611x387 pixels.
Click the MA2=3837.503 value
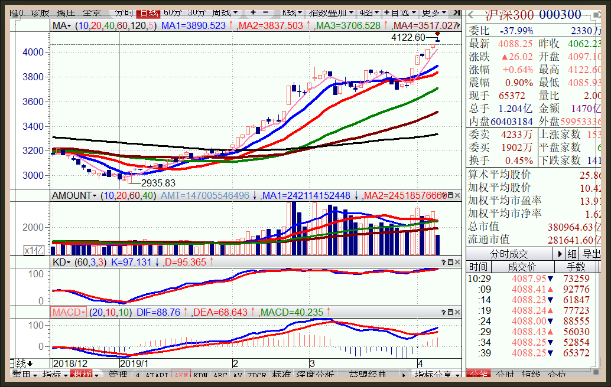point(270,26)
